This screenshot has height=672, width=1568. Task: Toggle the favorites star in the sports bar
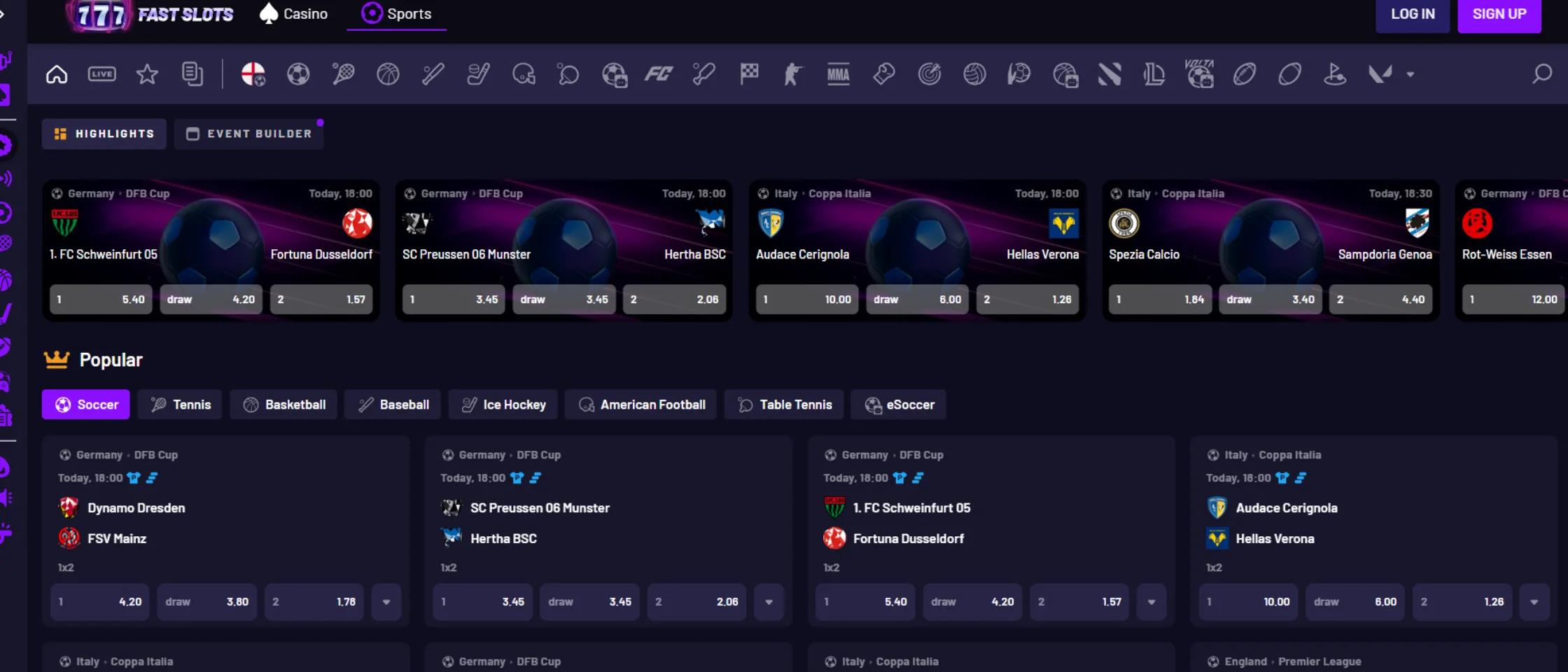coord(147,73)
